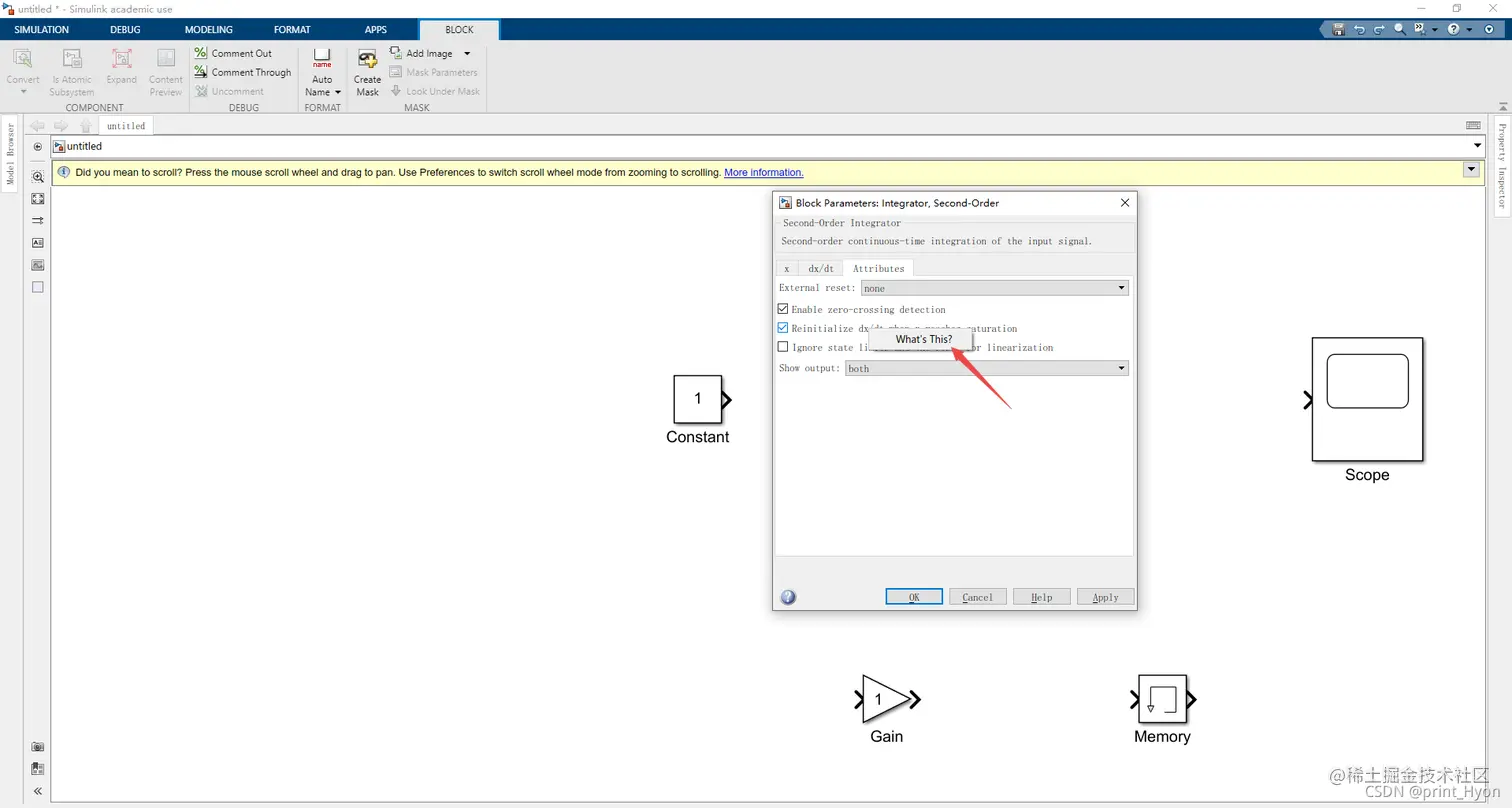
Task: Expand the yellow notification bar dropdown
Action: 1470,170
